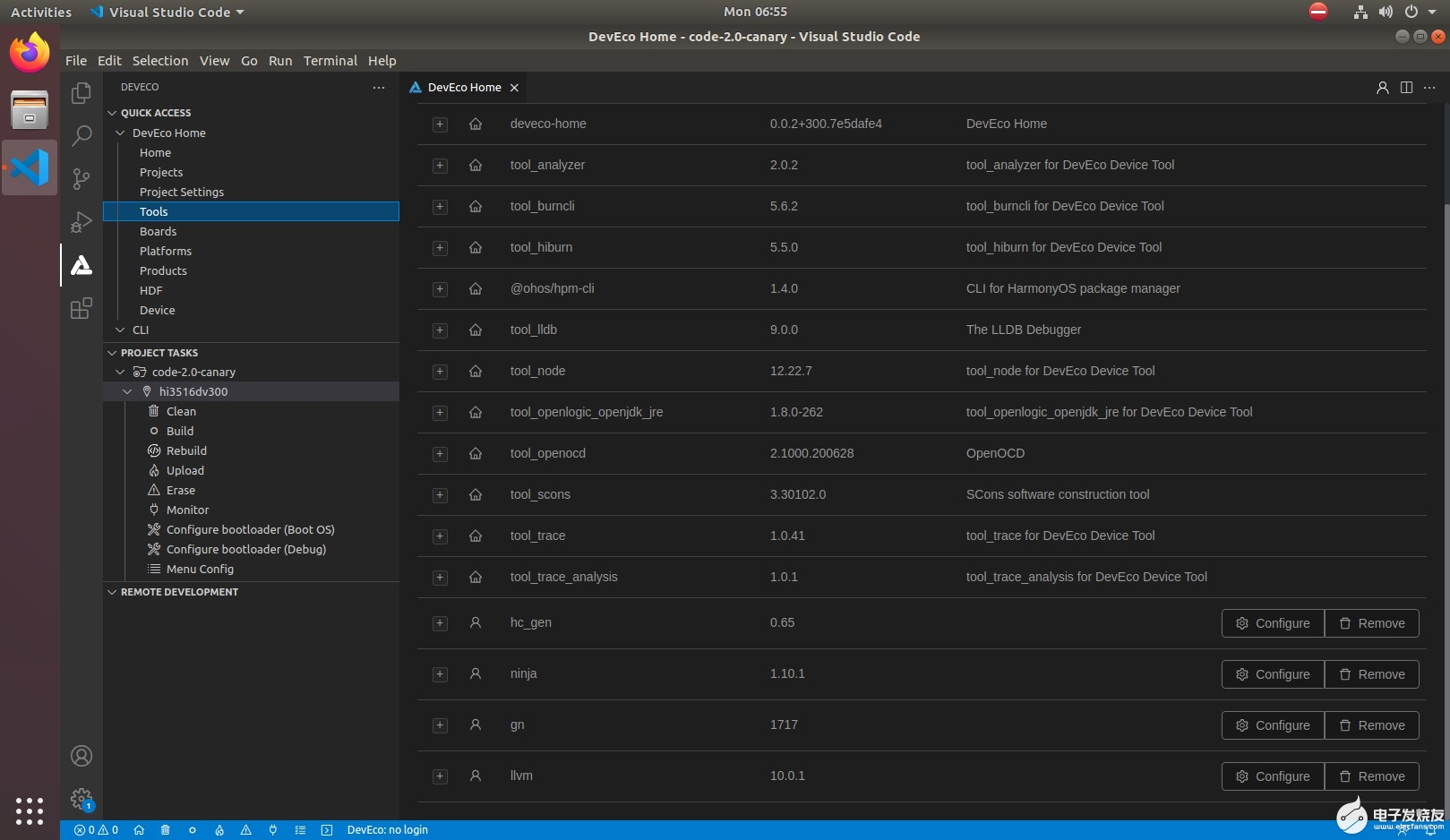The width and height of the screenshot is (1450, 840).
Task: Open the Source Control view
Action: pos(82,178)
